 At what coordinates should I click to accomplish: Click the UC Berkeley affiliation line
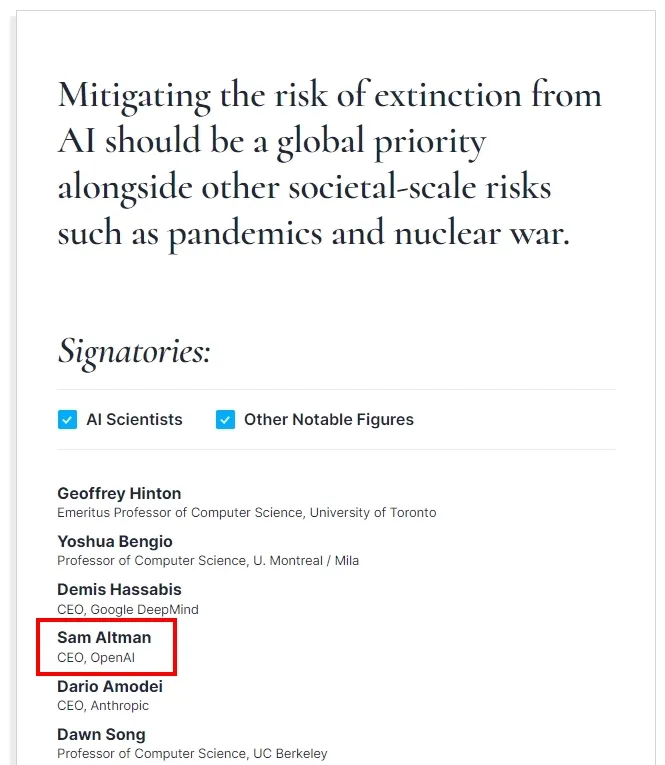[192, 754]
